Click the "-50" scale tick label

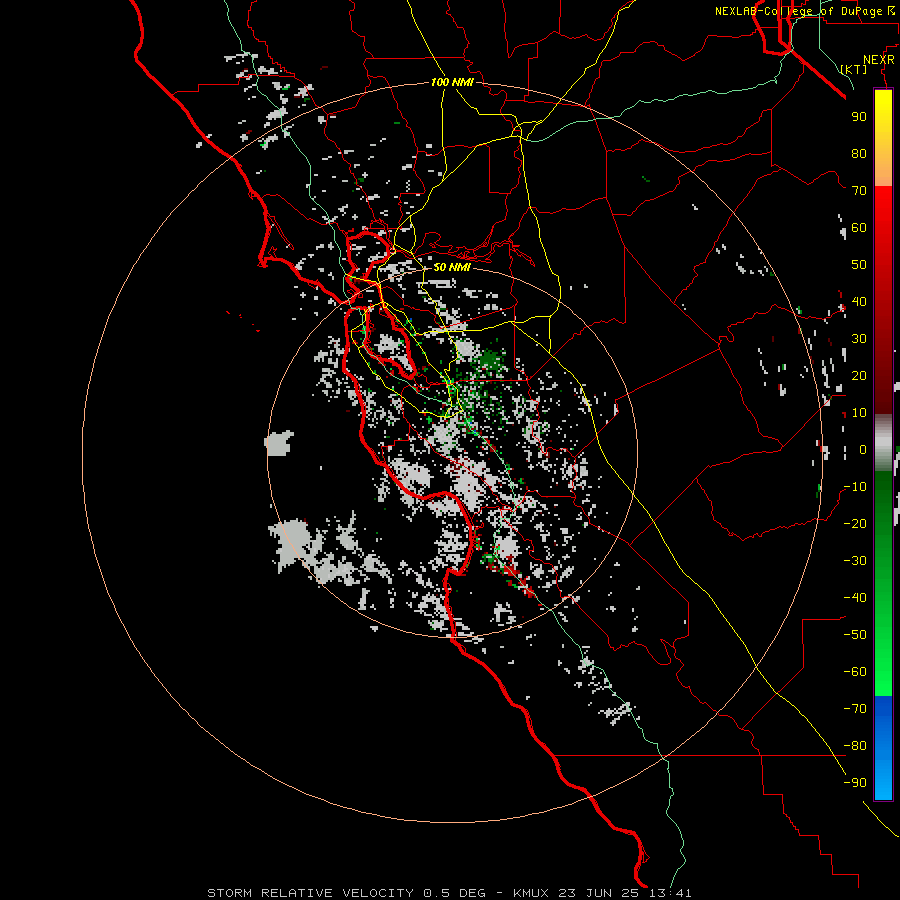[x=855, y=635]
